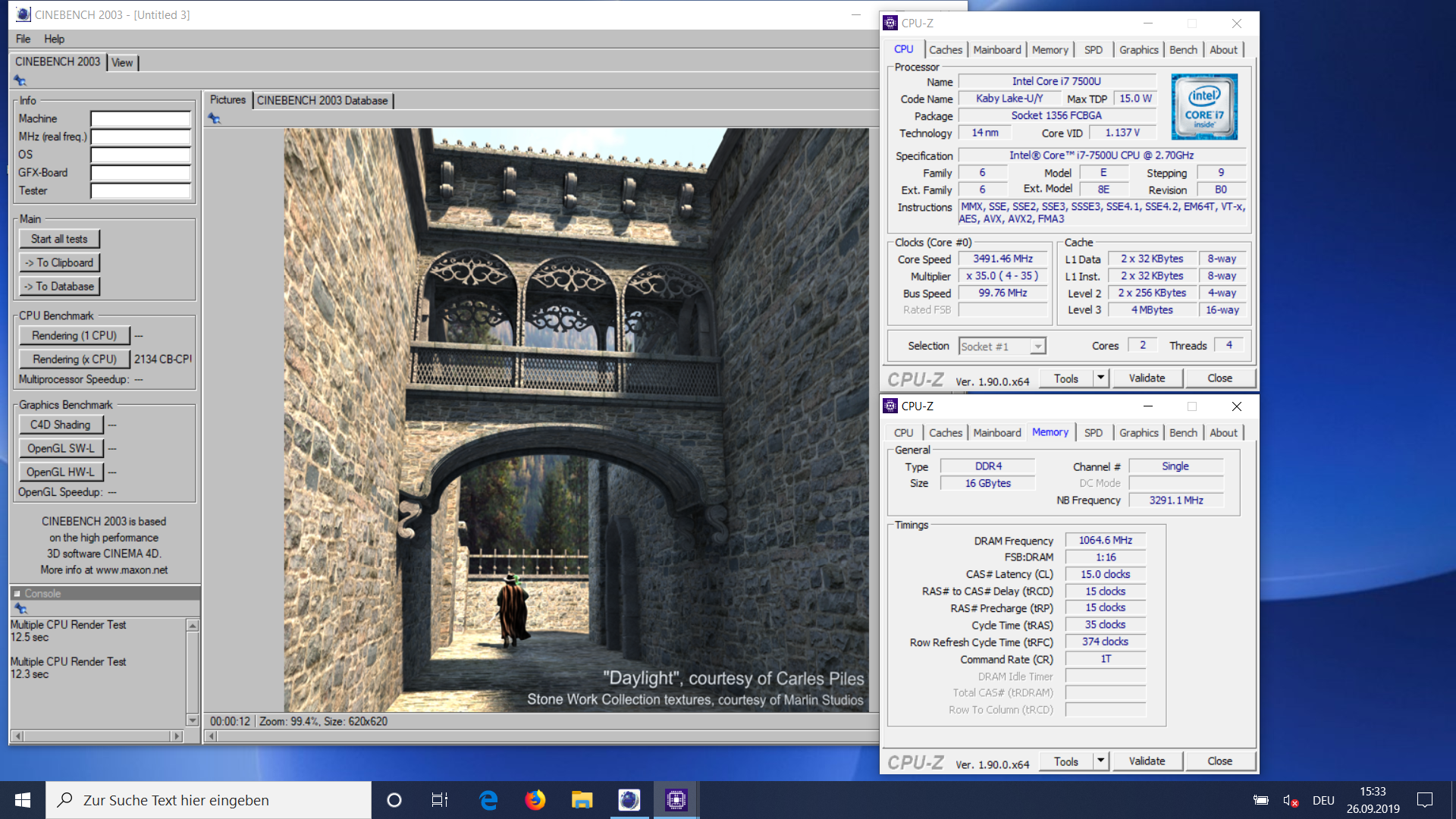Image resolution: width=1456 pixels, height=819 pixels.
Task: Open the Bench tab in the upper CPU-Z
Action: click(1183, 50)
